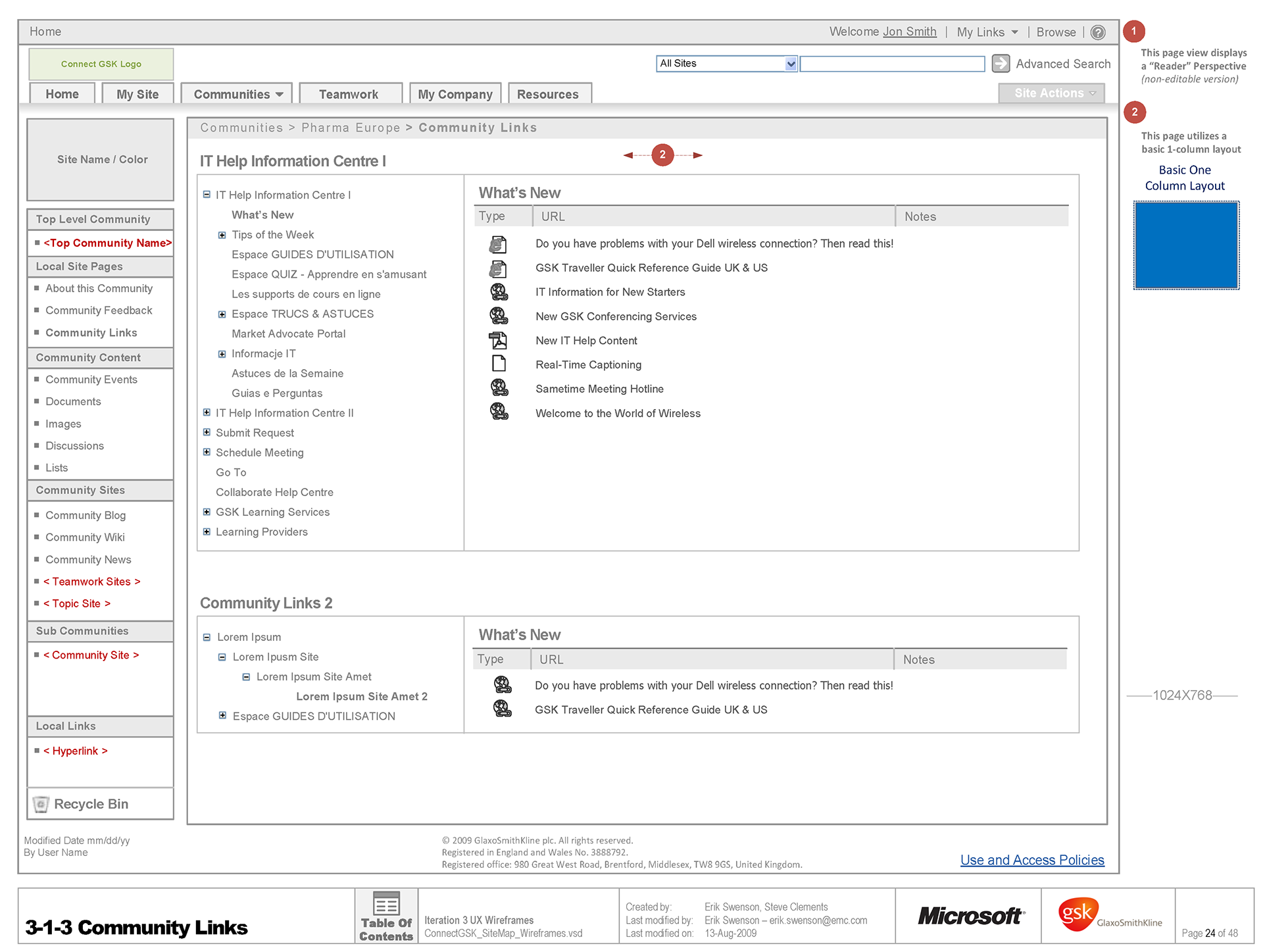Switch to the Teamwork navigation tab
The image size is (1263, 952).
(x=349, y=94)
